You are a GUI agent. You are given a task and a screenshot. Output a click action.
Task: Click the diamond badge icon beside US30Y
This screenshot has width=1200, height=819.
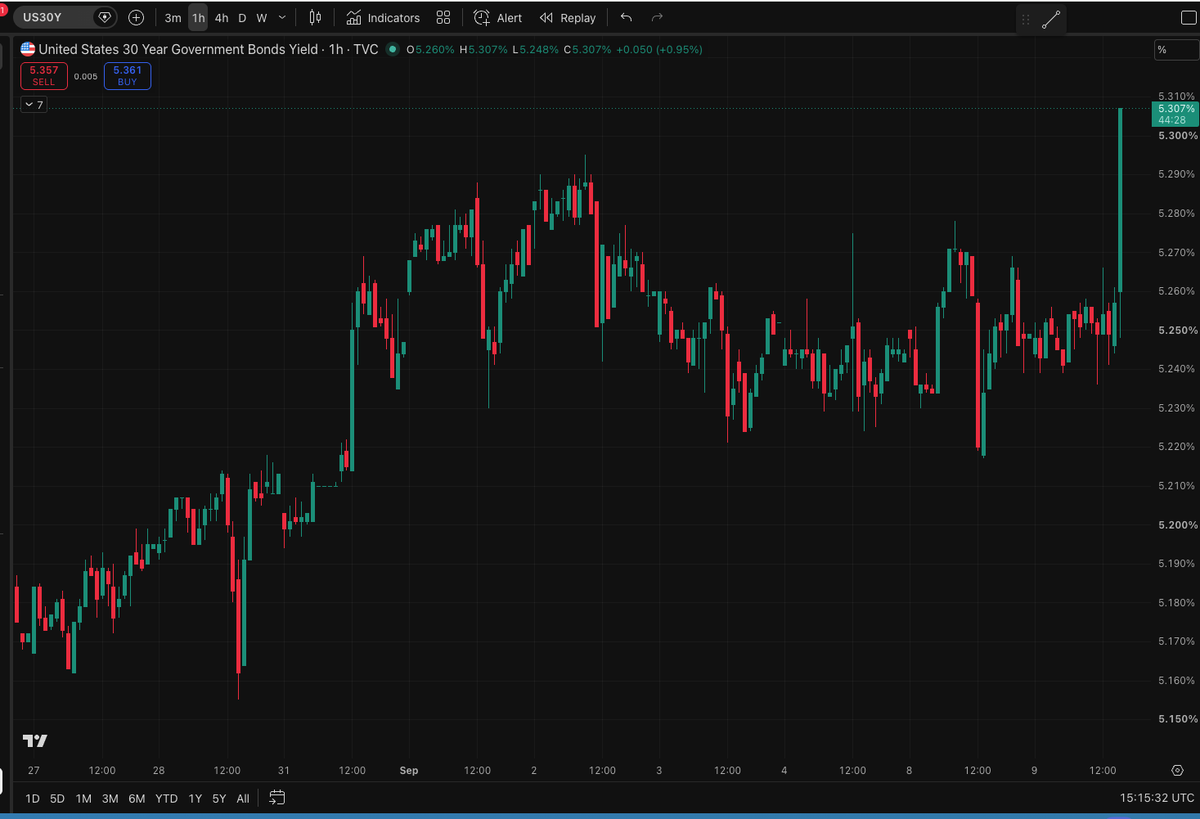tap(104, 17)
